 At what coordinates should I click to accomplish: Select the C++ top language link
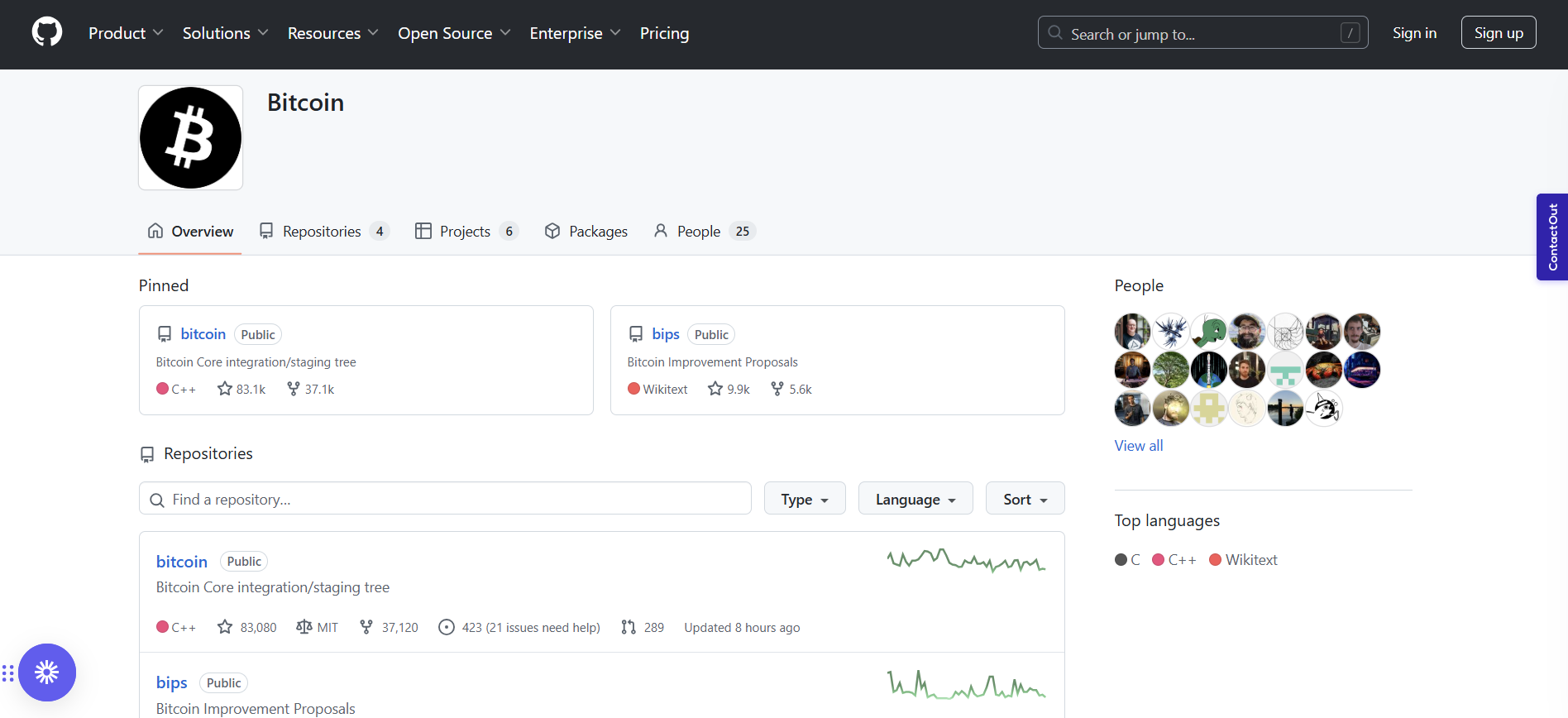point(1174,560)
